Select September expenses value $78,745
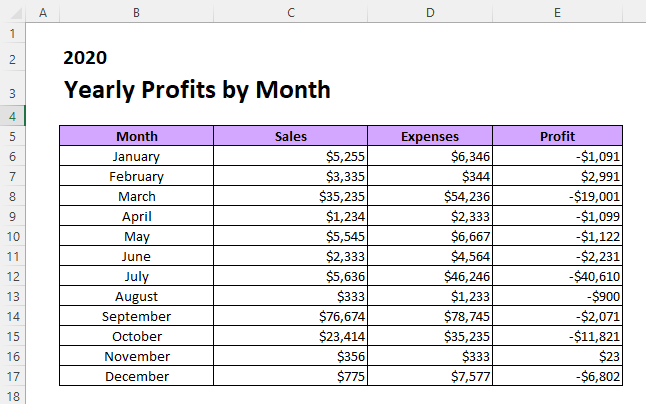The image size is (646, 404). [x=430, y=316]
